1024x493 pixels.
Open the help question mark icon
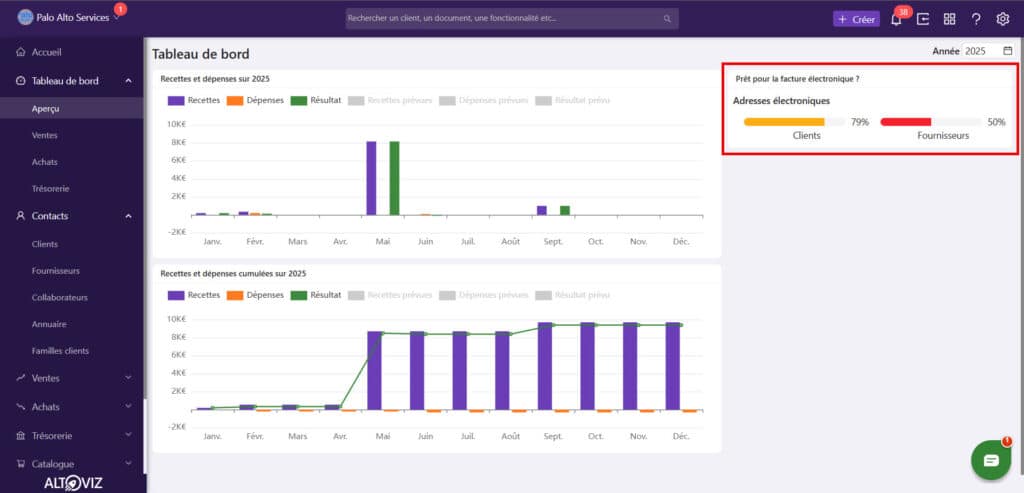click(x=976, y=19)
